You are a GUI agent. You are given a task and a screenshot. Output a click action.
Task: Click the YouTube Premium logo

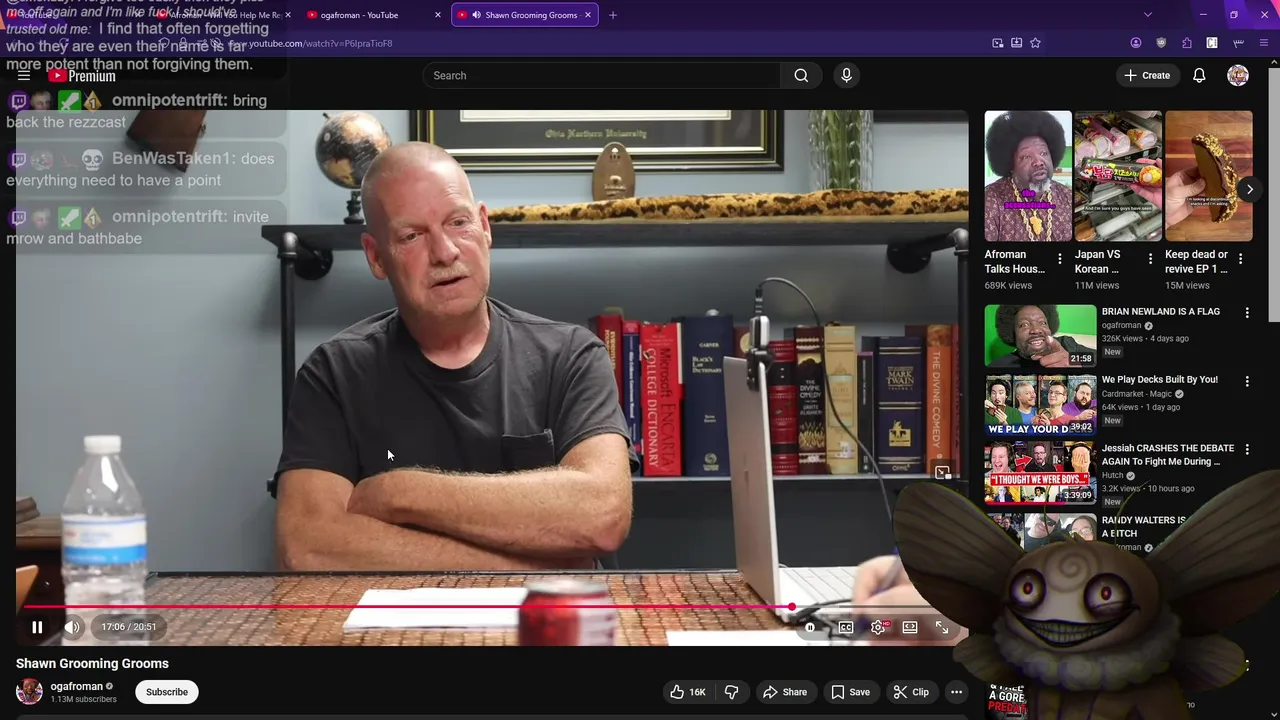click(x=82, y=76)
